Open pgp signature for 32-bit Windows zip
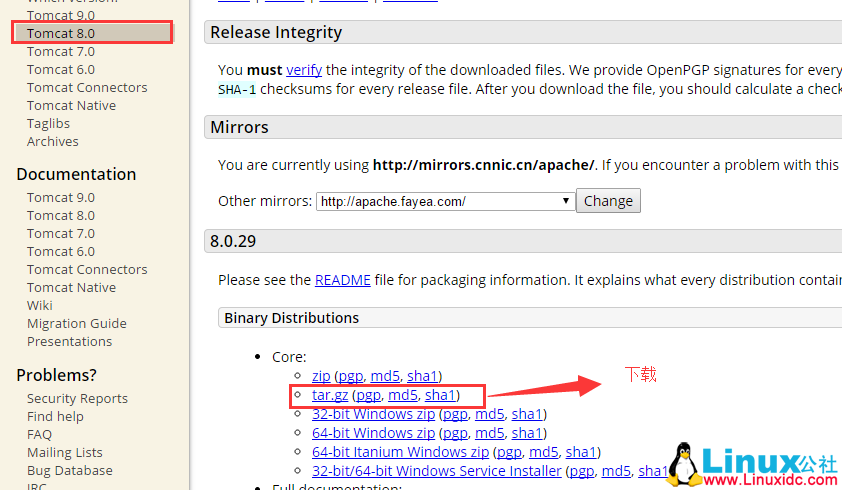This screenshot has width=842, height=490. point(455,414)
